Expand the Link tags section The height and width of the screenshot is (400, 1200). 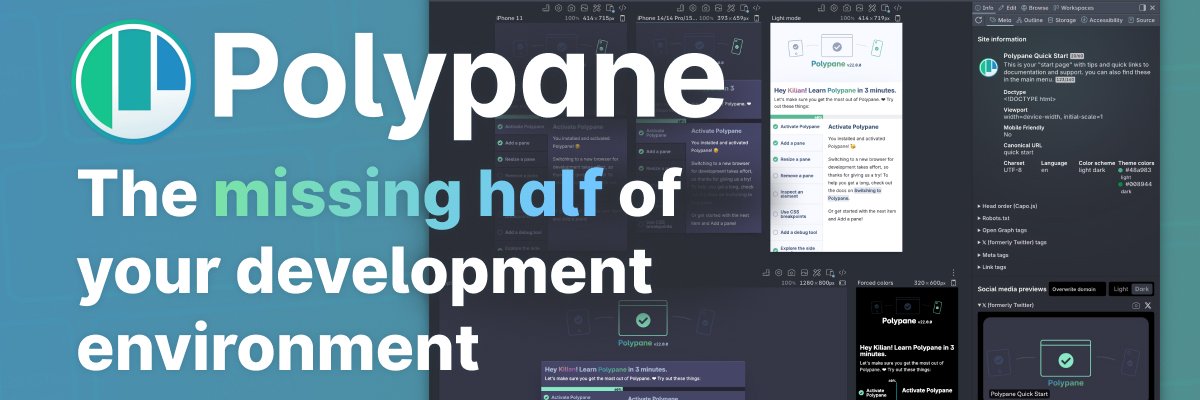coord(996,267)
